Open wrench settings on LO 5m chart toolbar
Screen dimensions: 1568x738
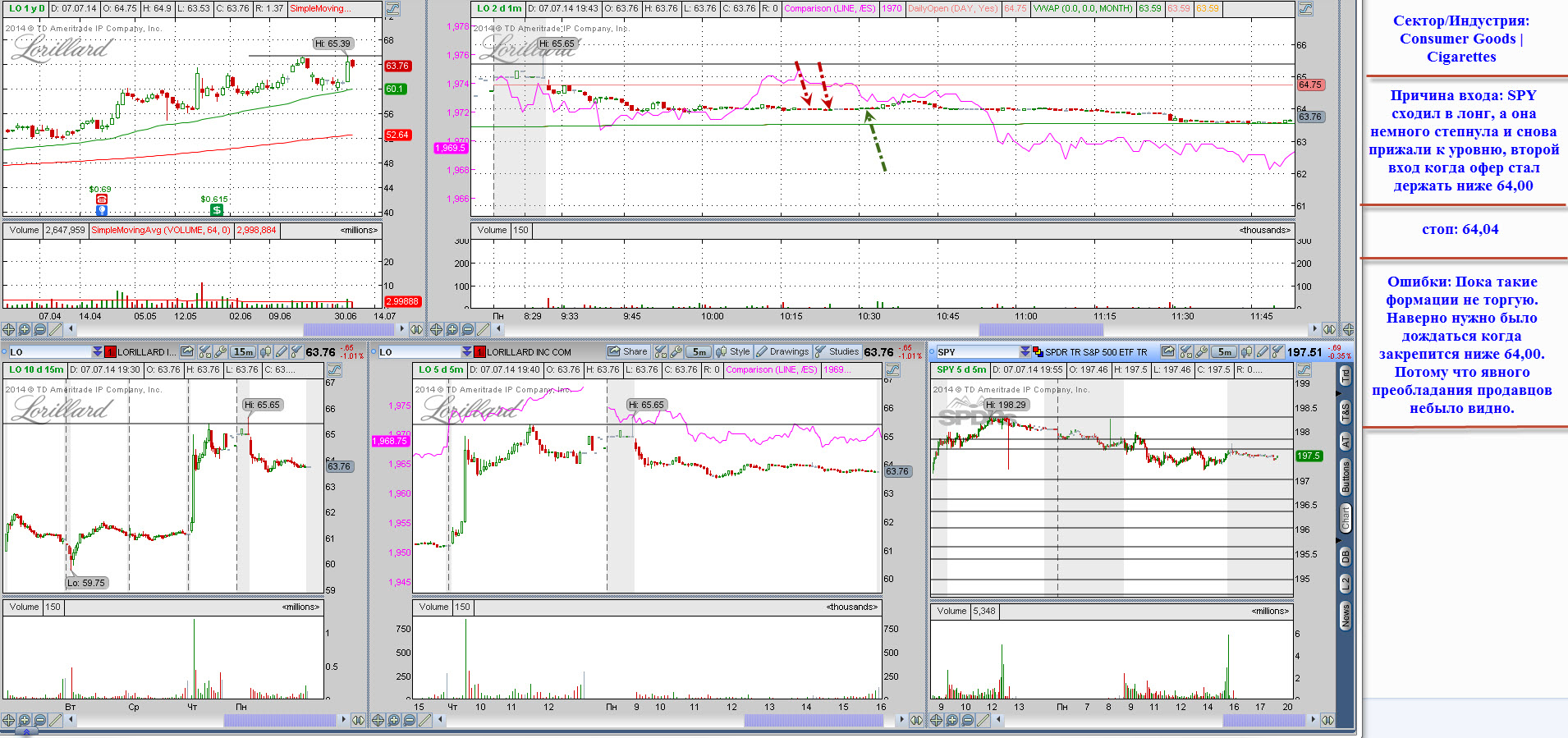click(676, 352)
